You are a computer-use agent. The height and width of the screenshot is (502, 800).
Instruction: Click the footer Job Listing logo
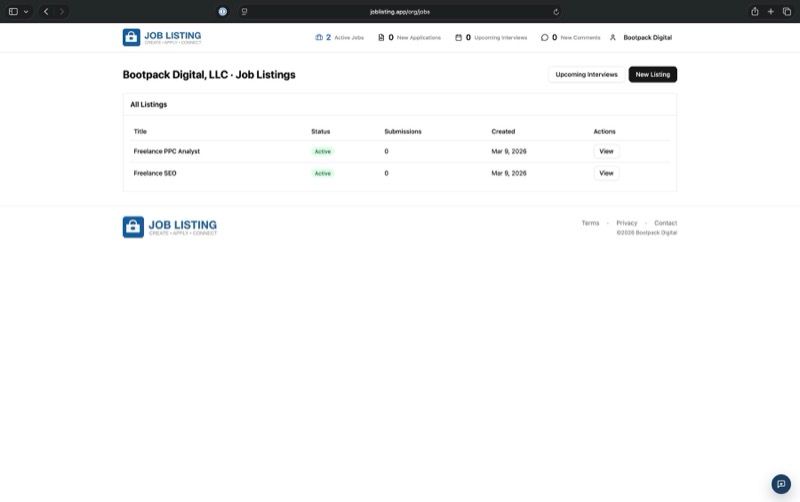point(170,227)
